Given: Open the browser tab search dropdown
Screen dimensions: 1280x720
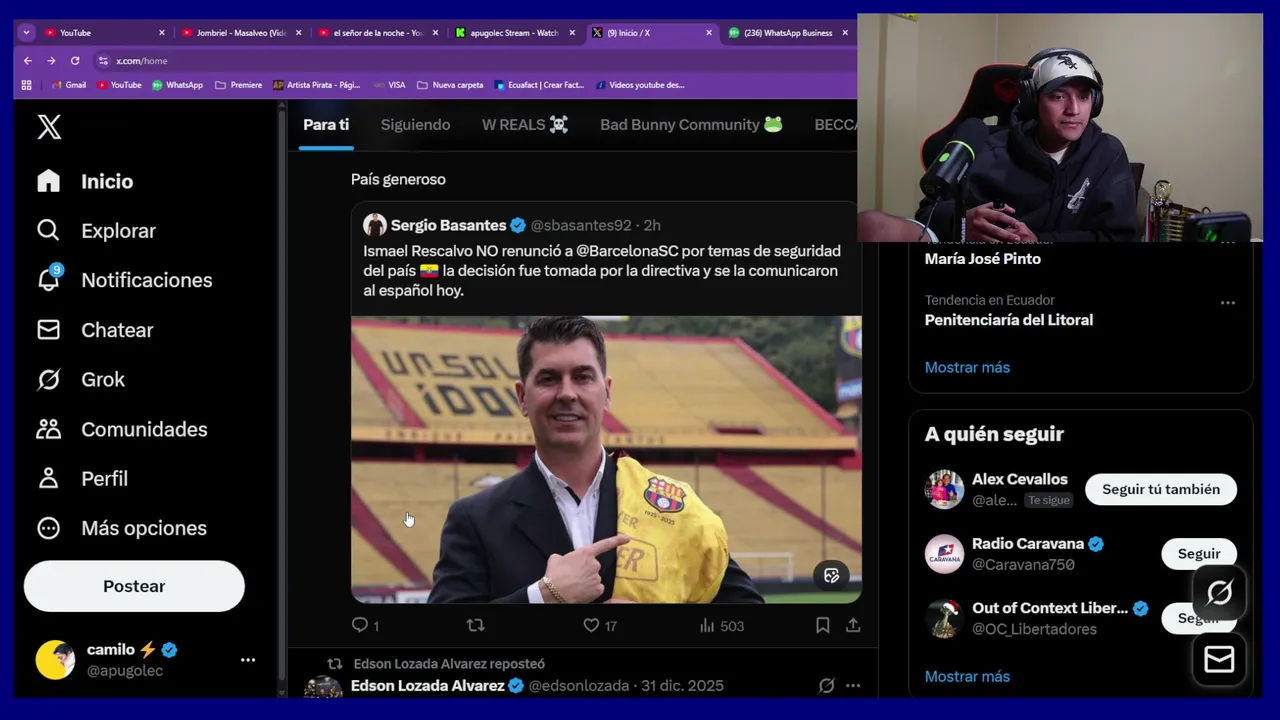Looking at the screenshot, I should (27, 33).
